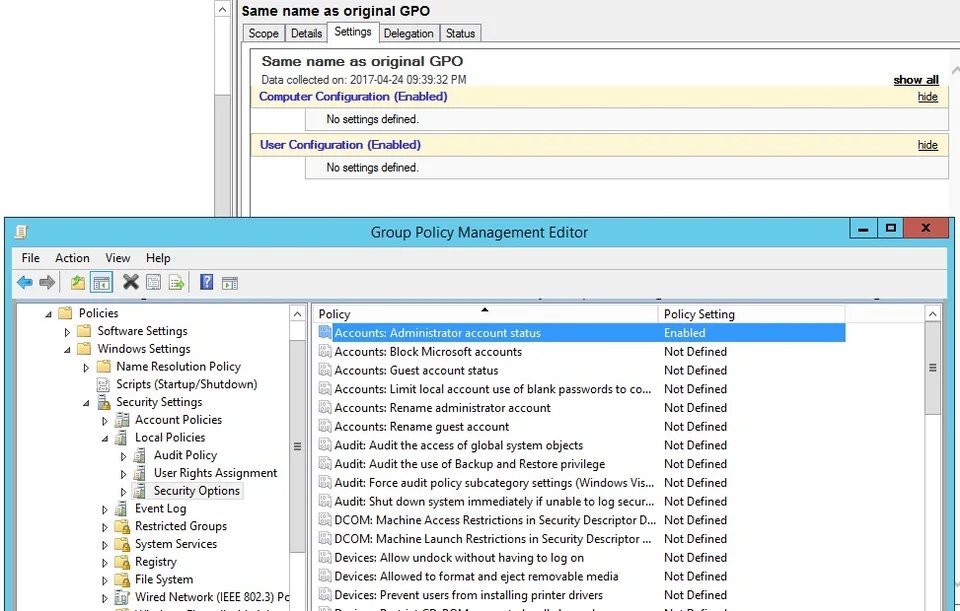Click the Security Settings tree icon
This screenshot has height=611, width=960.
pos(103,402)
